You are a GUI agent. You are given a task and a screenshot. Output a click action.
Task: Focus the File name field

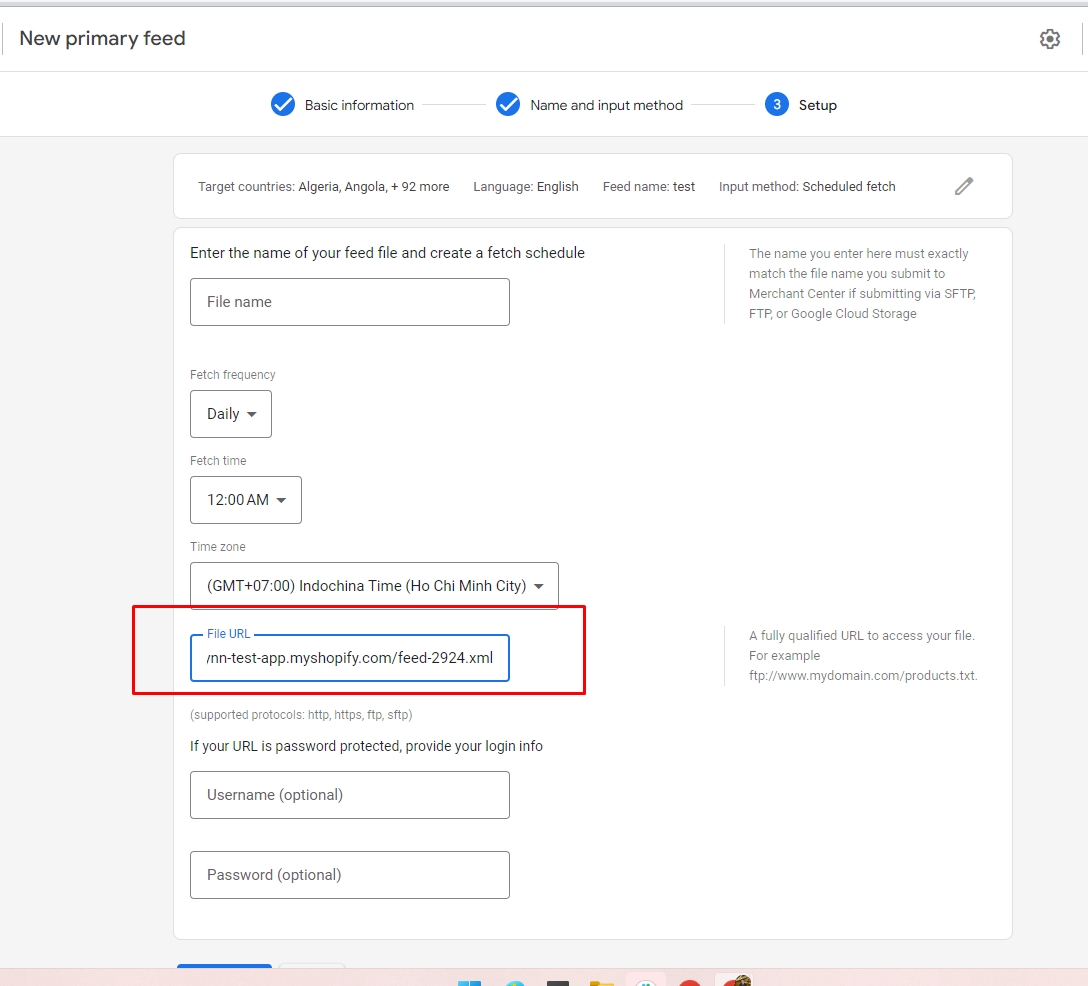[350, 302]
